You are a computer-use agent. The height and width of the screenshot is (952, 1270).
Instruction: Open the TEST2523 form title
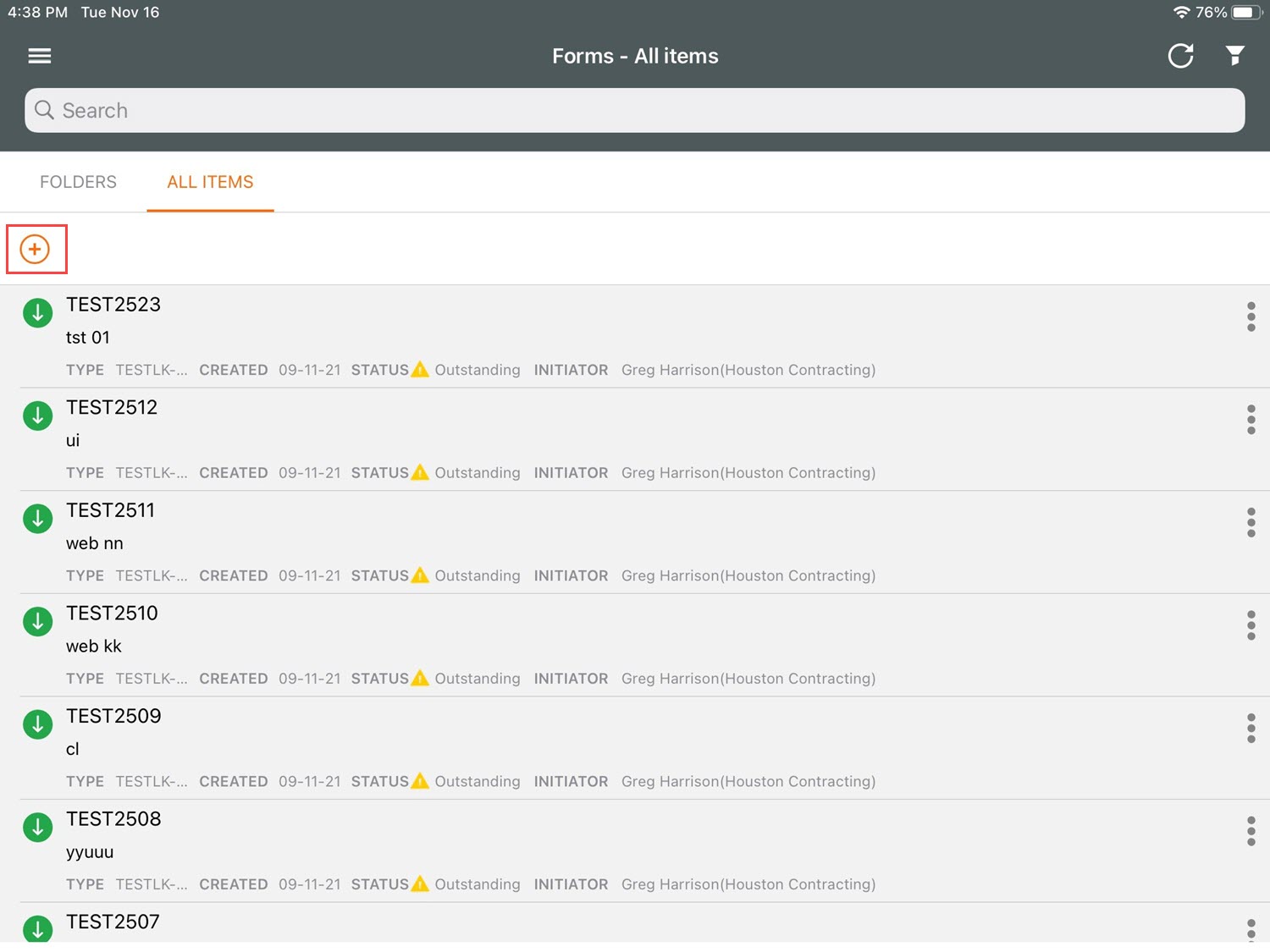click(113, 305)
